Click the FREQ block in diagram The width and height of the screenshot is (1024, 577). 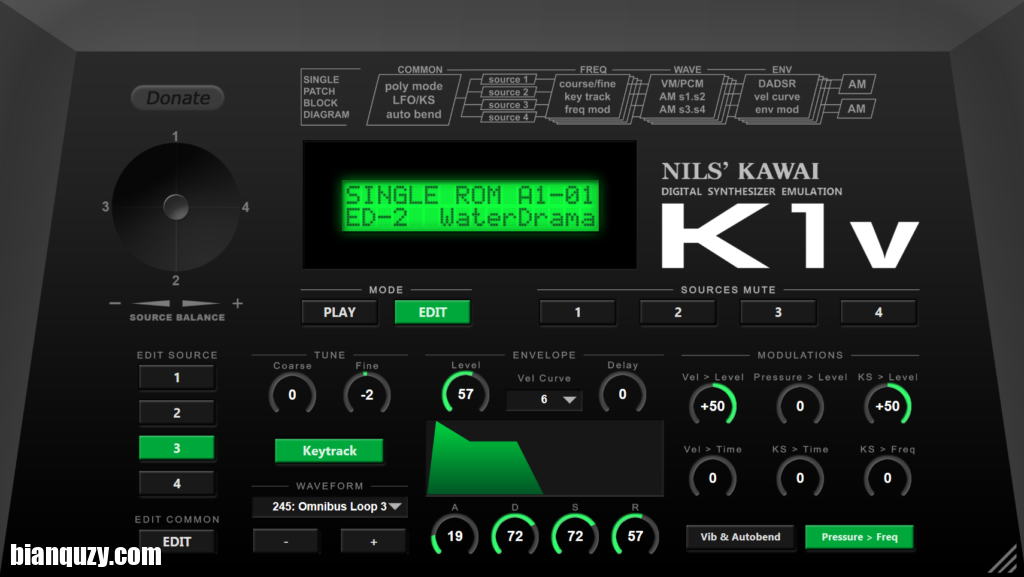click(588, 96)
